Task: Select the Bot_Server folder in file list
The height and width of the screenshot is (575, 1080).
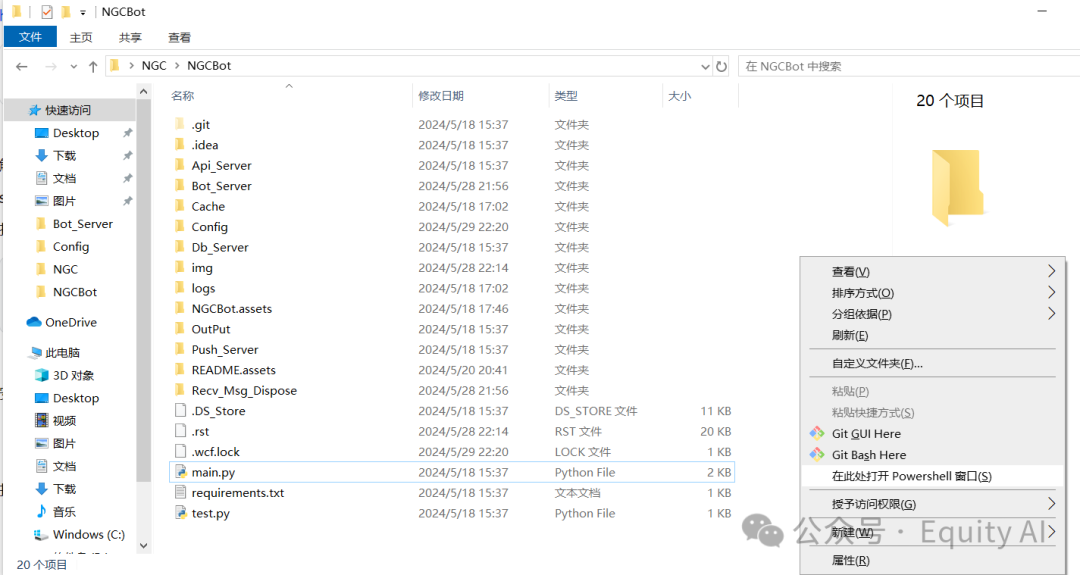Action: (x=221, y=186)
